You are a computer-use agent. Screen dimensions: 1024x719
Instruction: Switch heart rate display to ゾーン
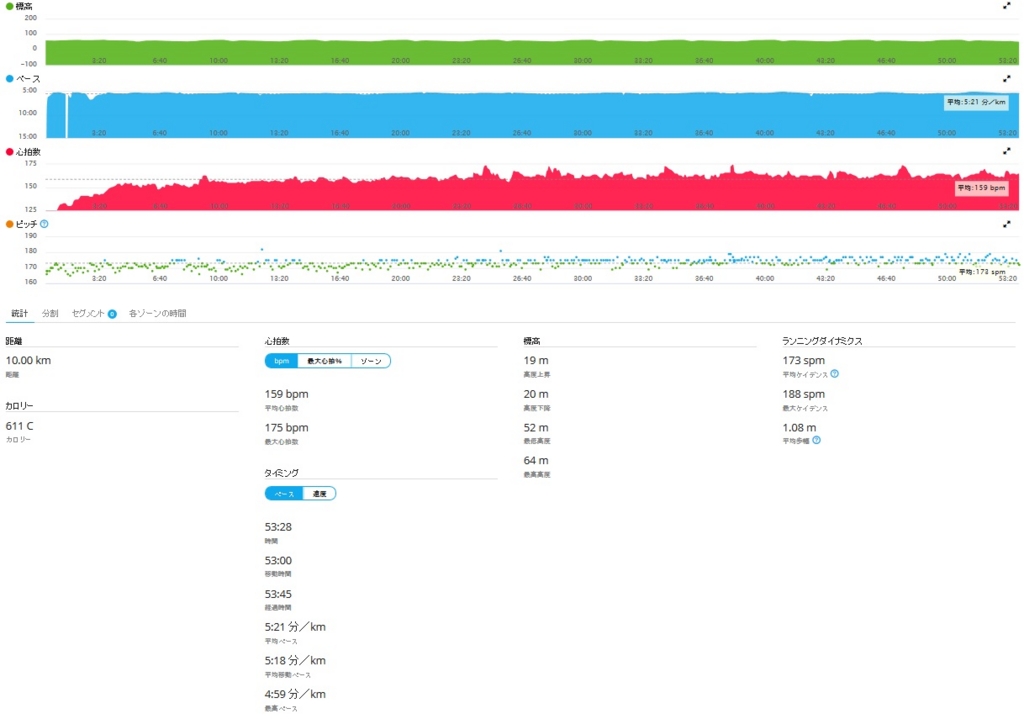coord(371,361)
